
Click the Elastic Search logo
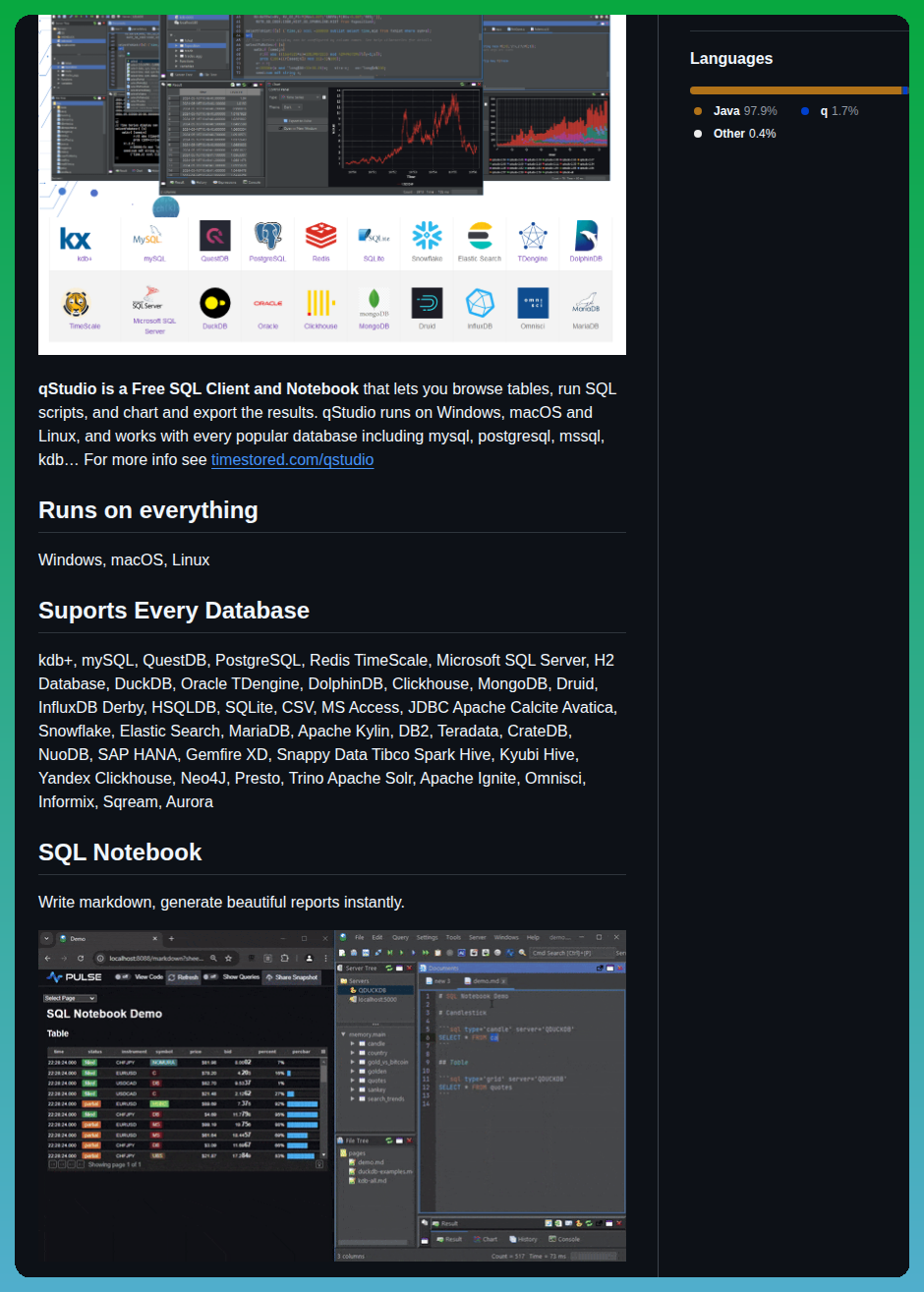[480, 236]
